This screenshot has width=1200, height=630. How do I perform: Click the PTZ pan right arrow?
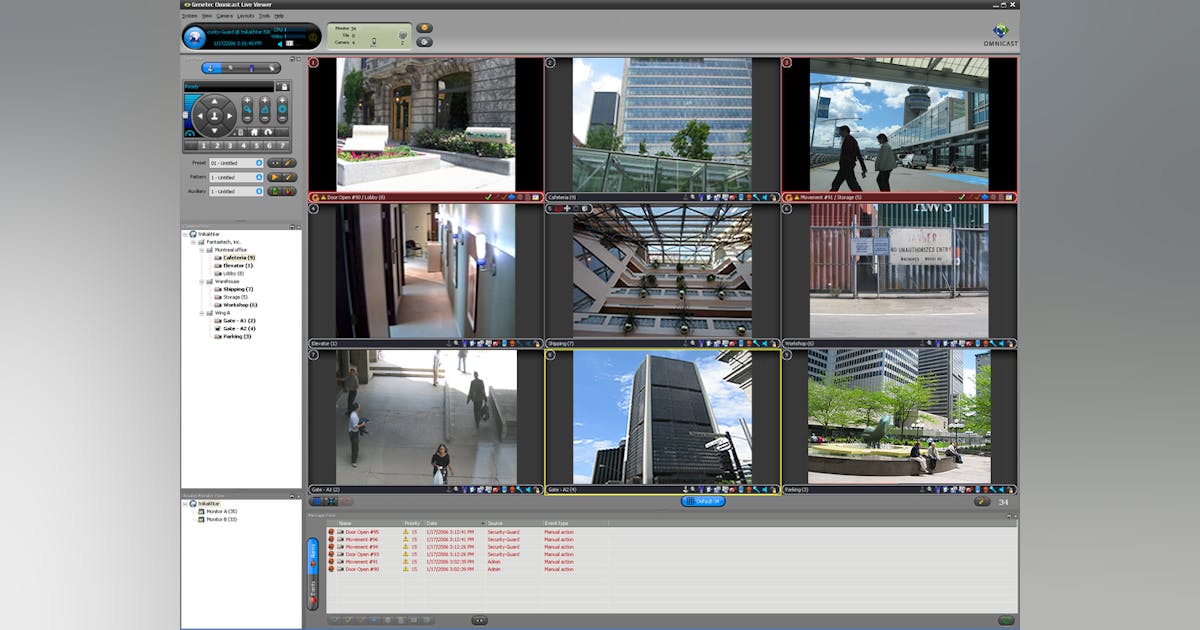(x=230, y=116)
